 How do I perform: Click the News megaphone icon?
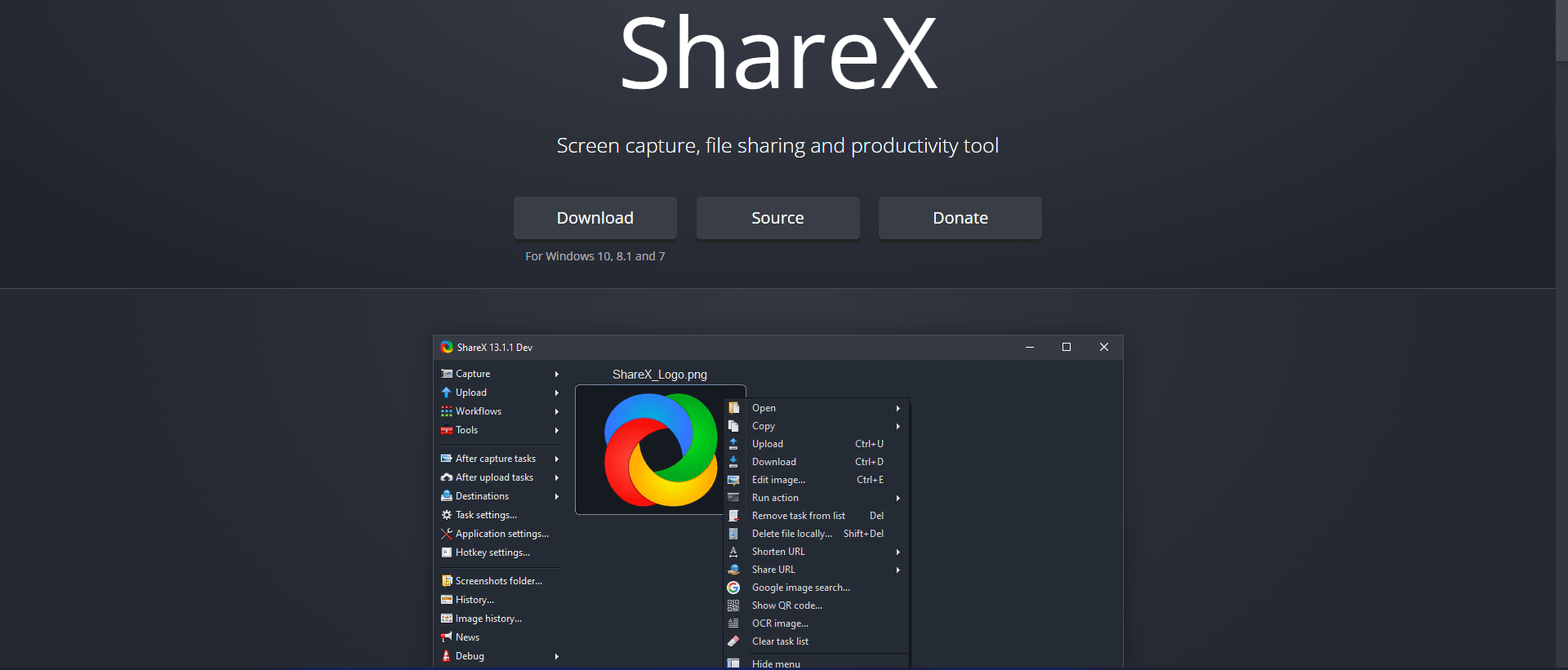point(447,637)
